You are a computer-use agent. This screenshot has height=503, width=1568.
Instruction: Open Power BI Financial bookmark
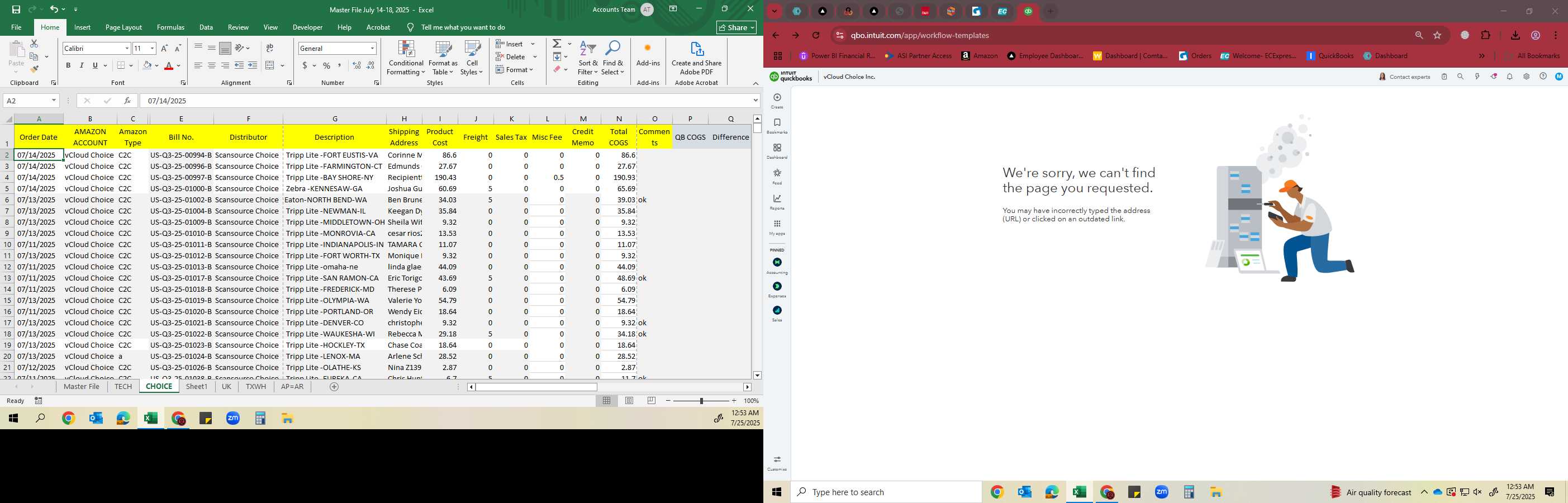[x=837, y=56]
